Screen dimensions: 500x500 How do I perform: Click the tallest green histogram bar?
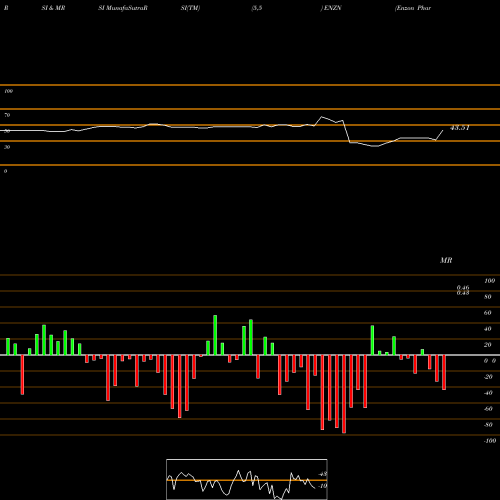pos(215,335)
